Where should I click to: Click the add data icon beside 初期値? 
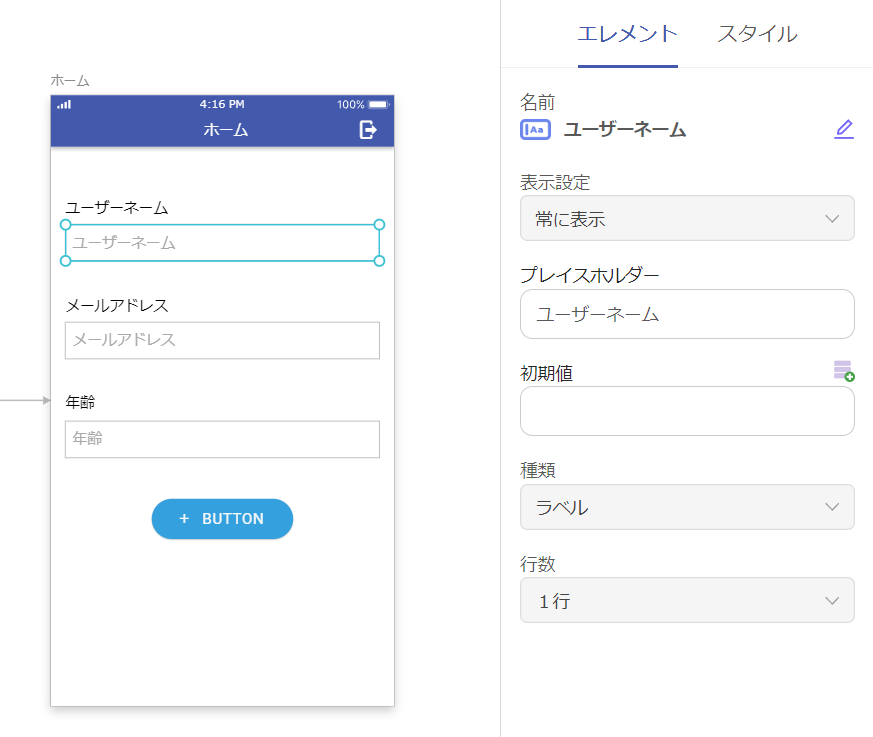pos(844,371)
